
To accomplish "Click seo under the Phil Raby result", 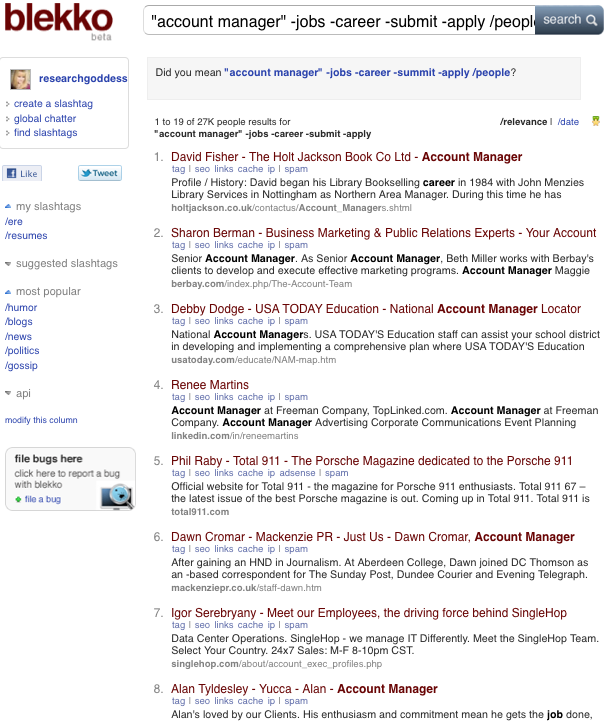I will 202,473.
